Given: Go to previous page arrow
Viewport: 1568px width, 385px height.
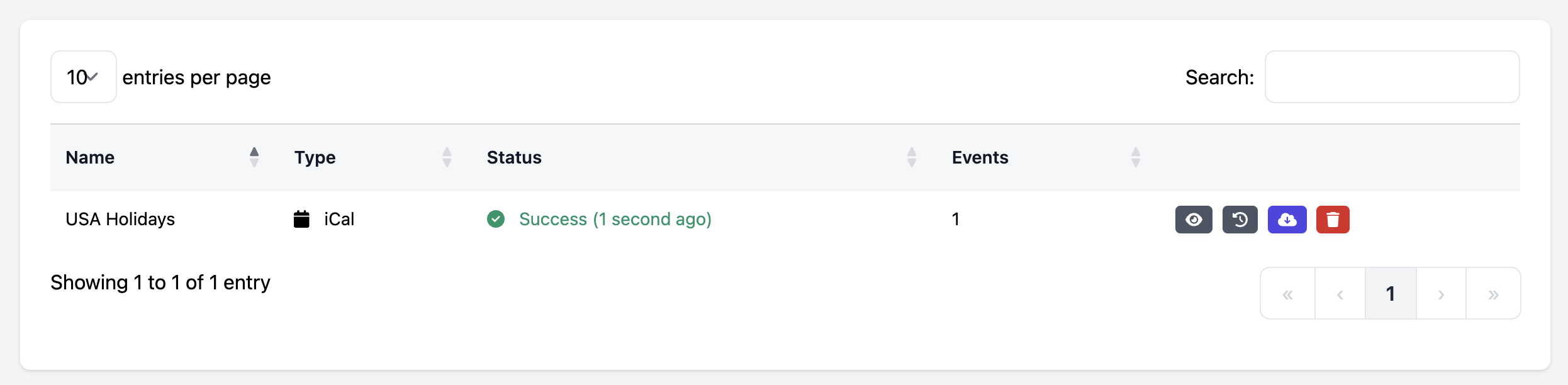Looking at the screenshot, I should (1340, 294).
